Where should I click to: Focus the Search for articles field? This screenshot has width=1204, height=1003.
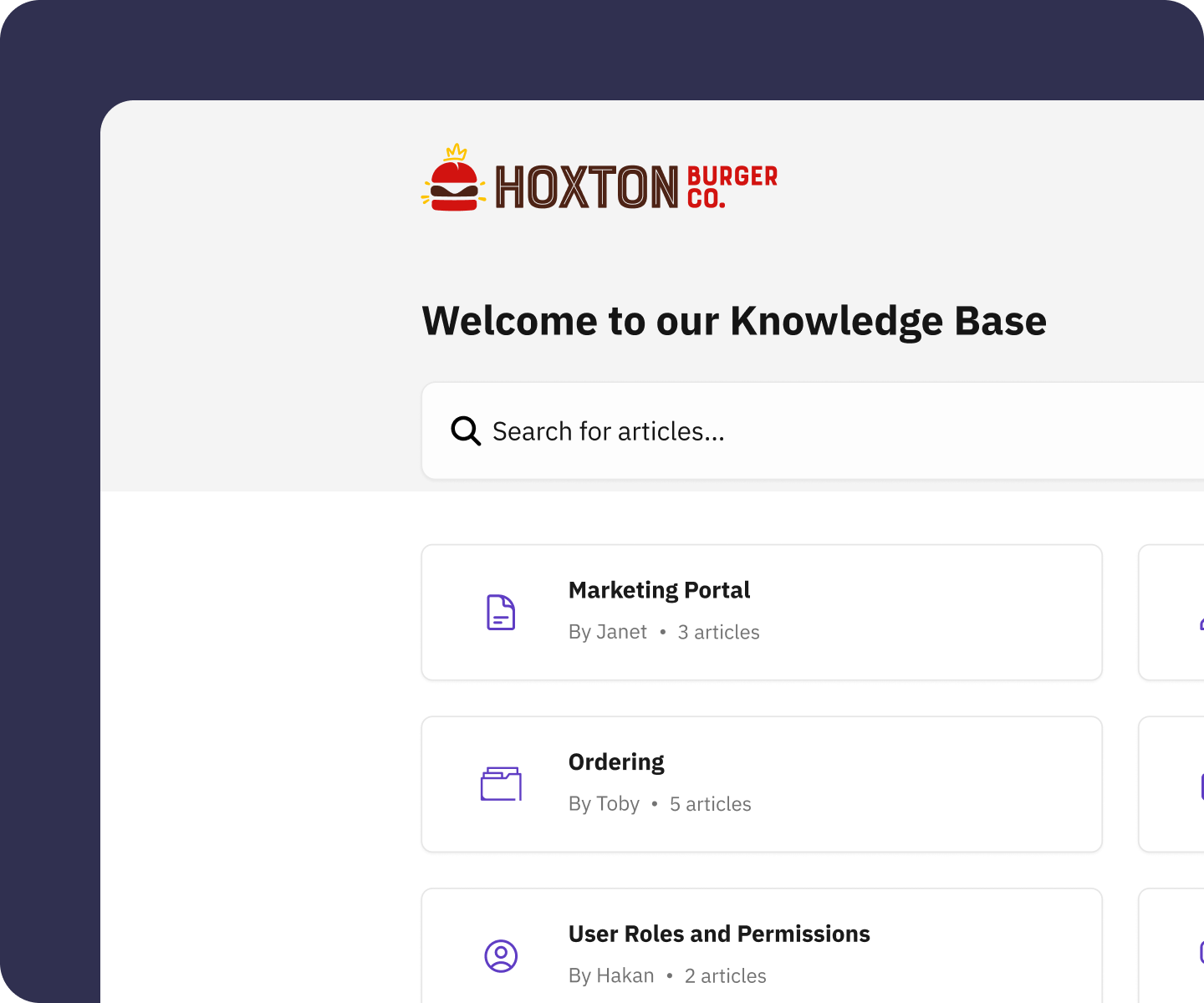(813, 431)
